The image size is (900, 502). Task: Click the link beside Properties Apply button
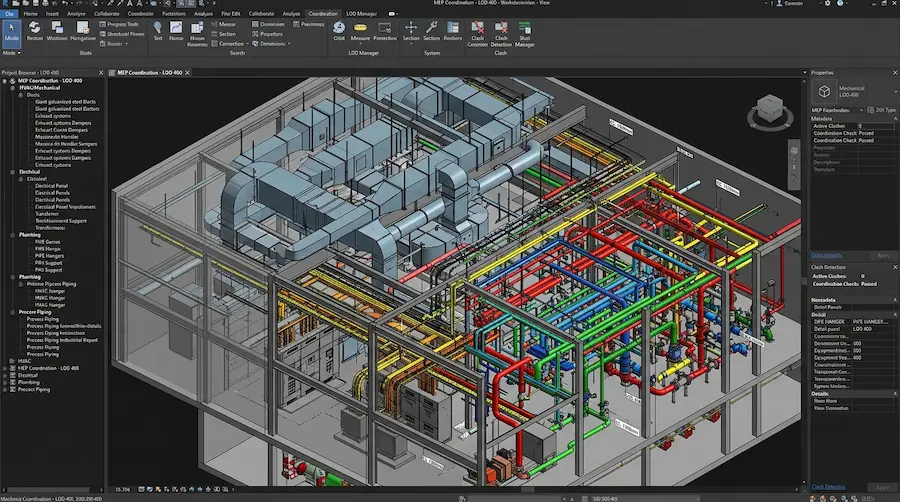(827, 255)
